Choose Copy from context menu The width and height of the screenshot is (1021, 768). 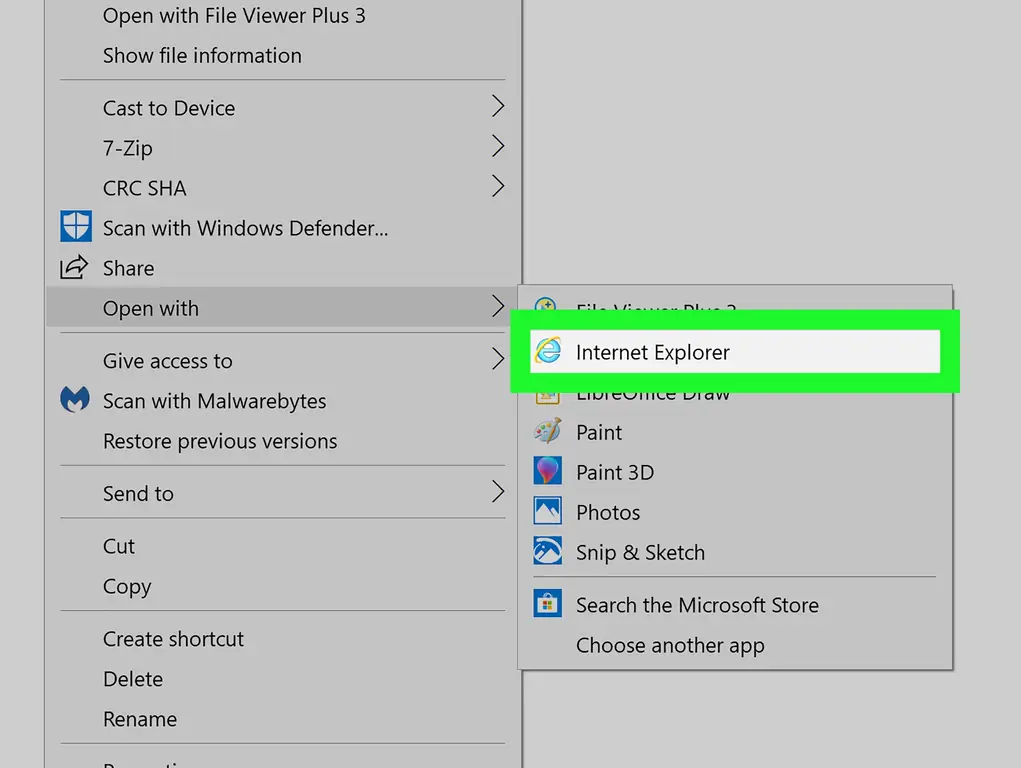point(283,586)
